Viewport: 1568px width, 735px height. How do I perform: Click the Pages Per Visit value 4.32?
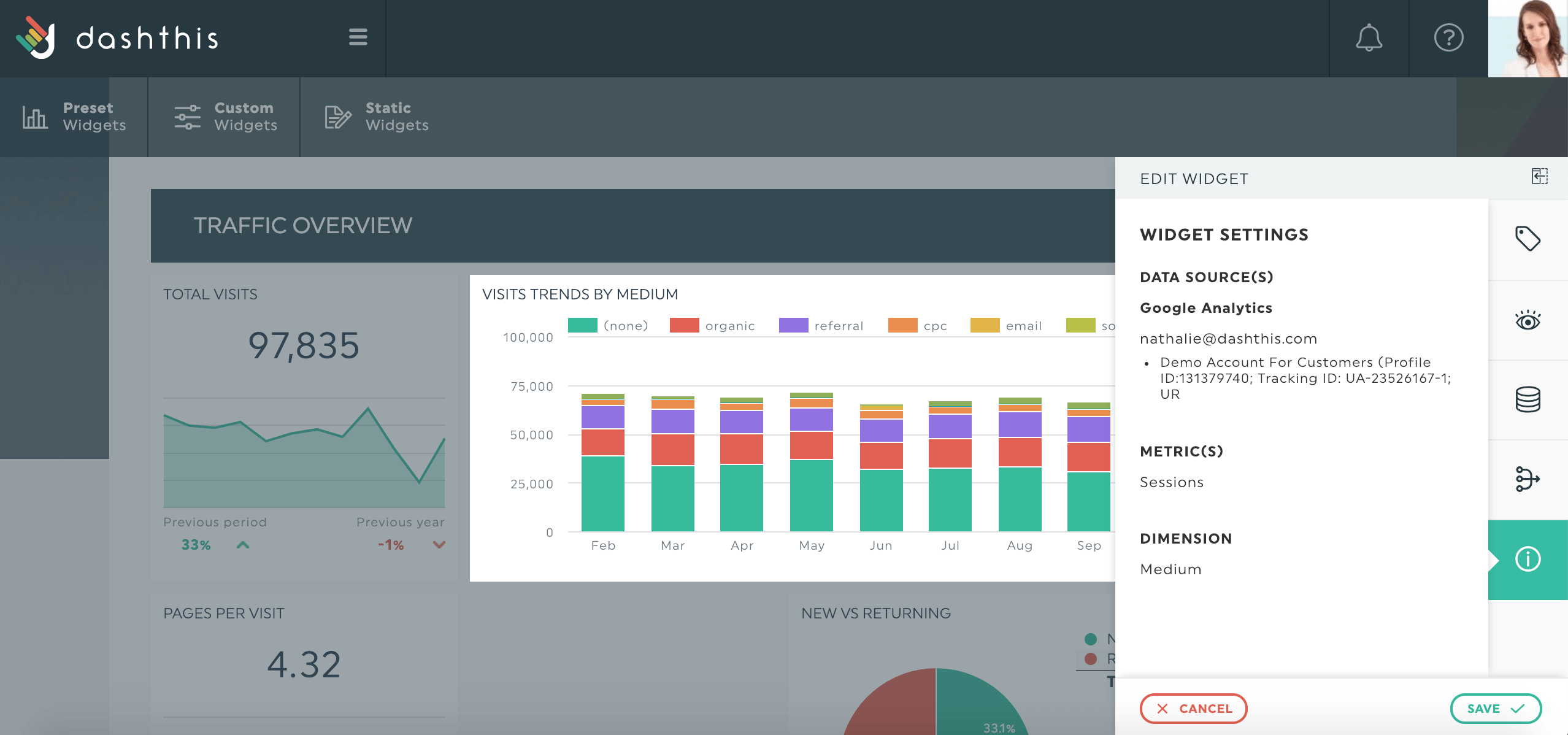304,664
